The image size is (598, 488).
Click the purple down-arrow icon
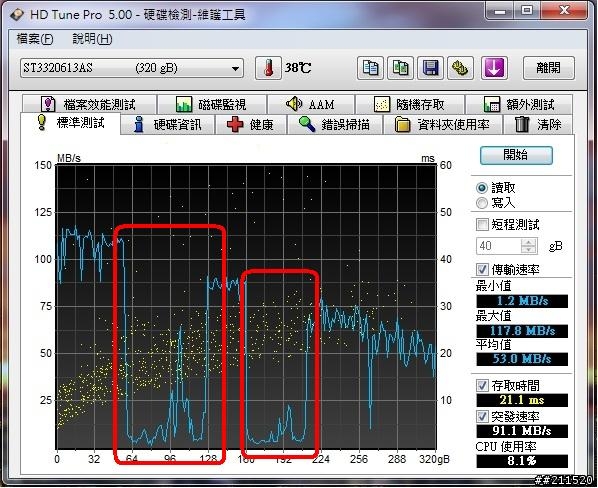tap(494, 68)
